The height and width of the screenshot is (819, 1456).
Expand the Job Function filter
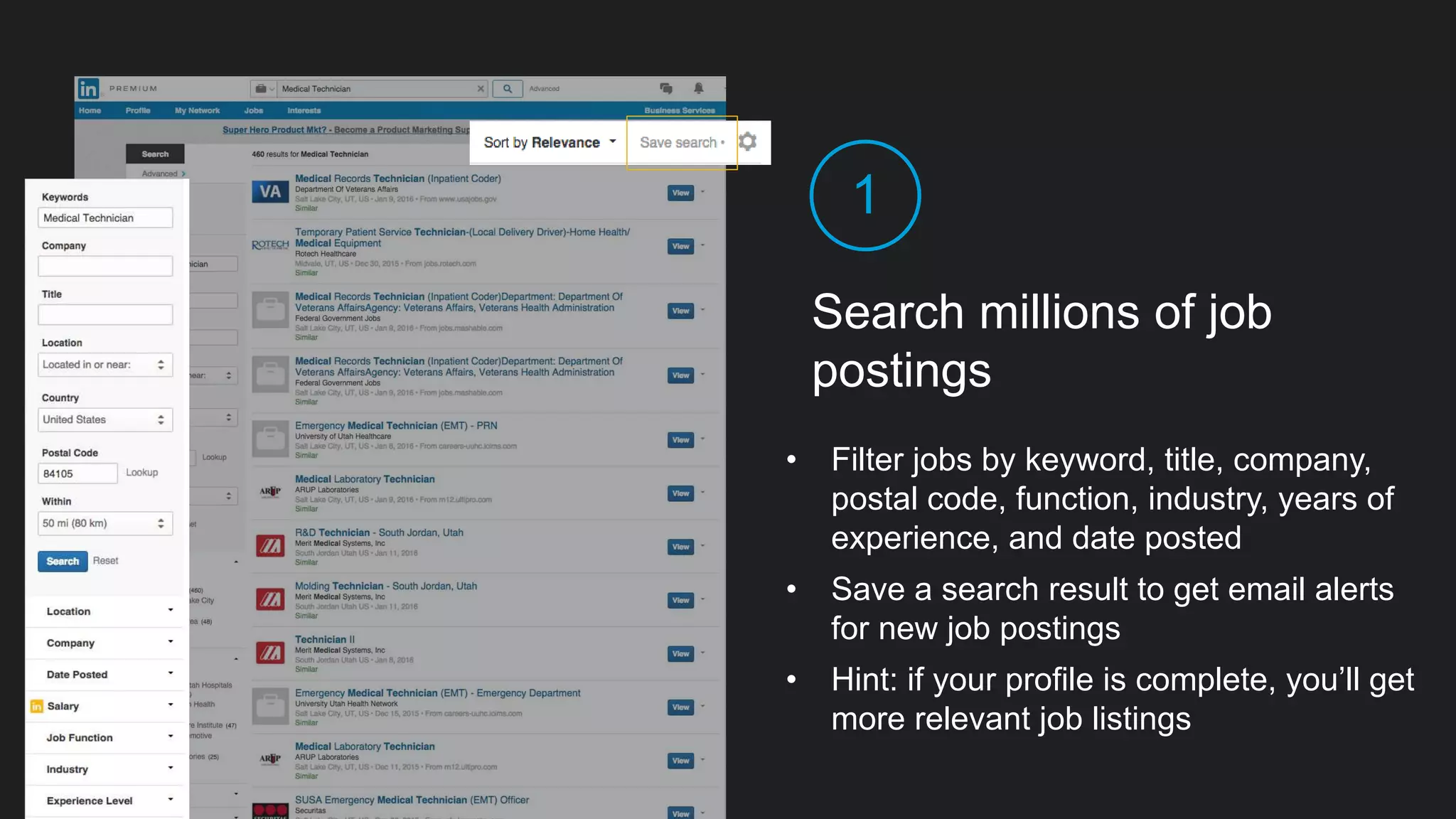click(105, 738)
